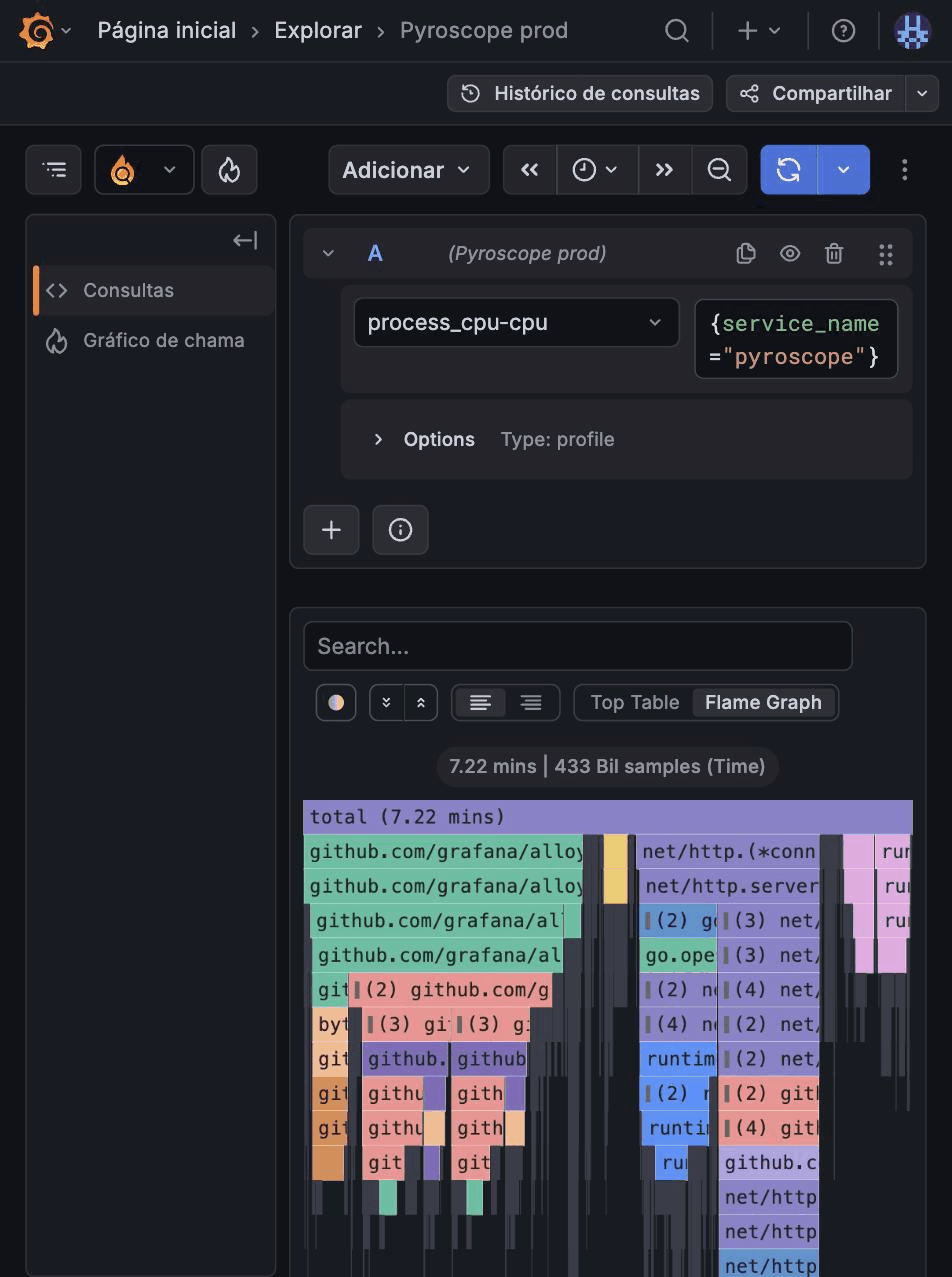Open Página inicial breadcrumb
This screenshot has width=952, height=1277.
pos(167,31)
